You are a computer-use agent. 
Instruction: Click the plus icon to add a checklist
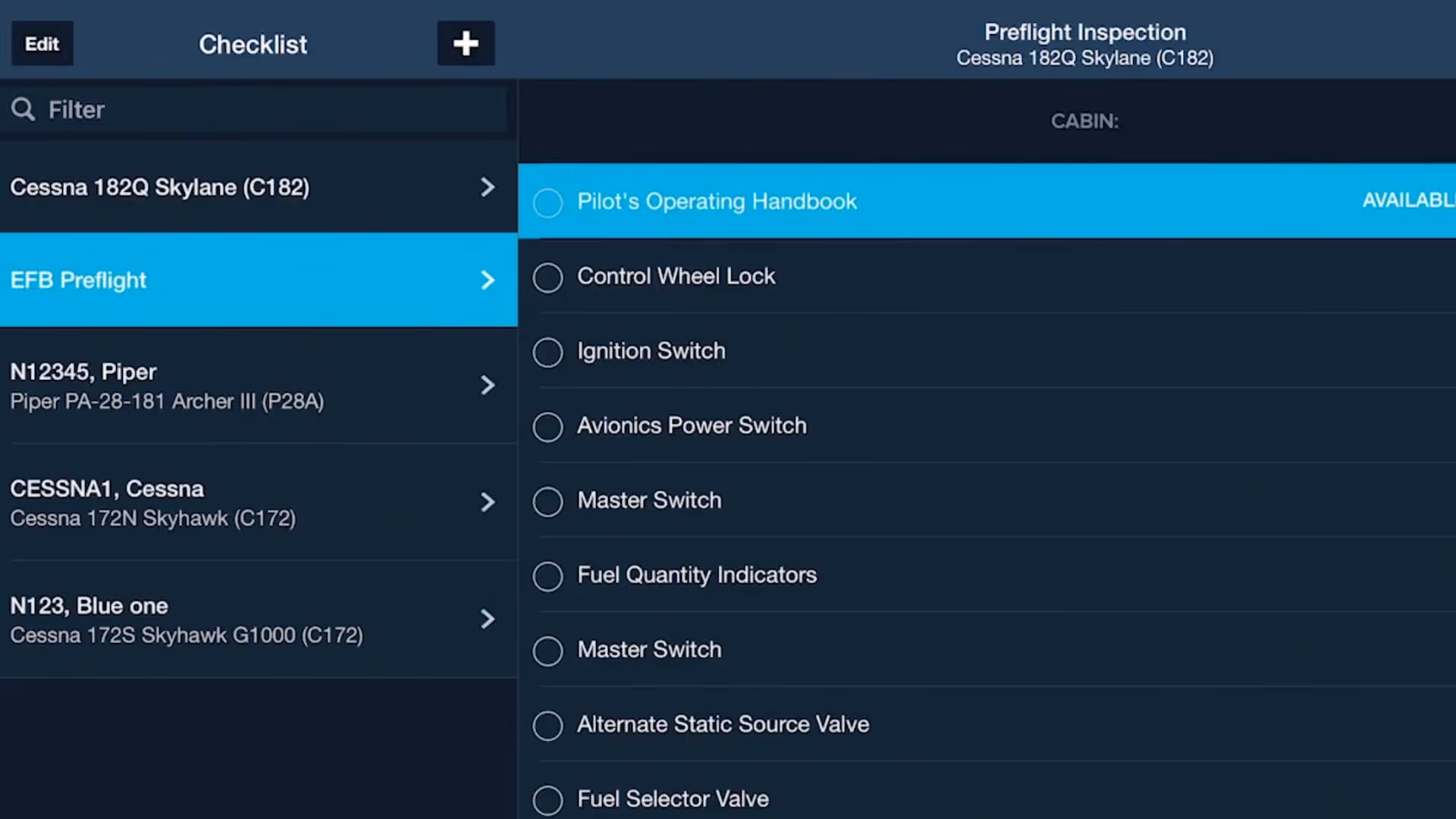pos(466,43)
